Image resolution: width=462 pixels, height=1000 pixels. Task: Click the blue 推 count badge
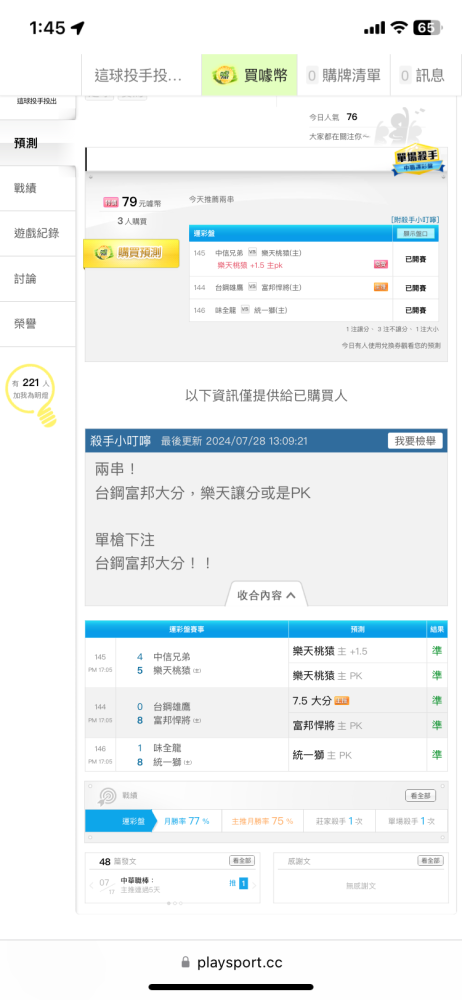click(243, 884)
